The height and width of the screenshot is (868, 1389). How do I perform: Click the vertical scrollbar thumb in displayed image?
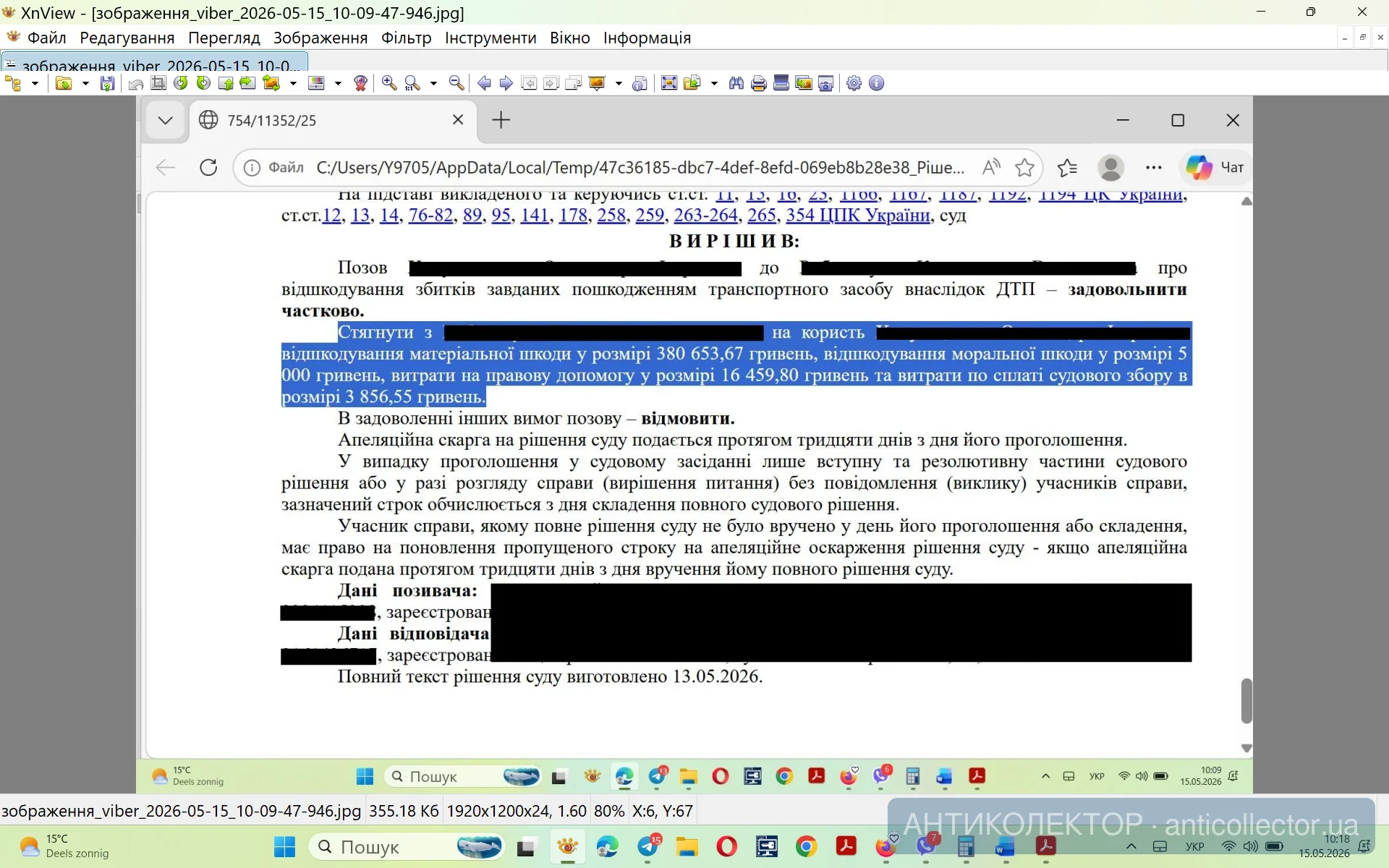click(1246, 700)
